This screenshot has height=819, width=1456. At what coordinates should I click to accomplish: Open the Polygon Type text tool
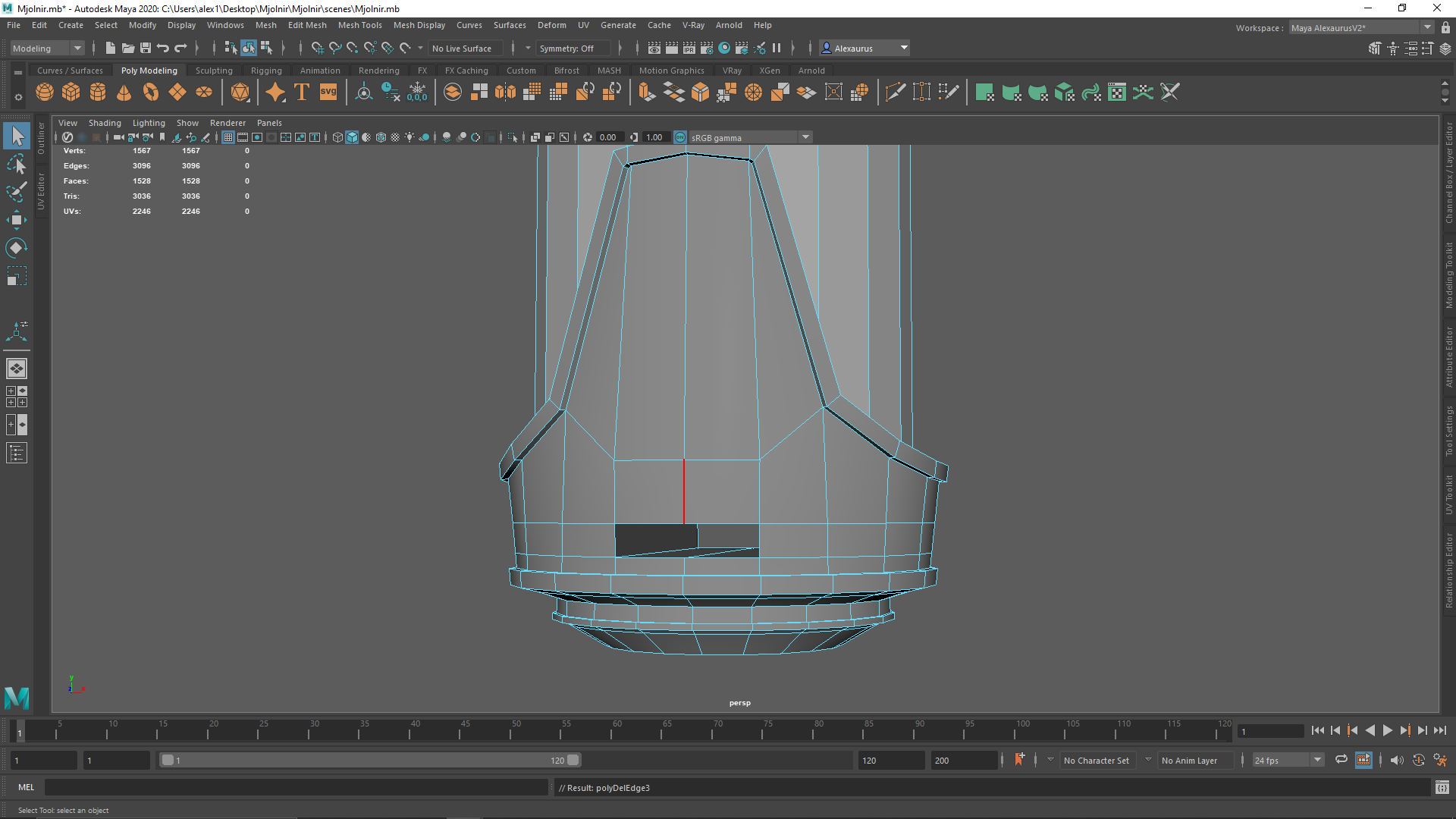(x=300, y=92)
